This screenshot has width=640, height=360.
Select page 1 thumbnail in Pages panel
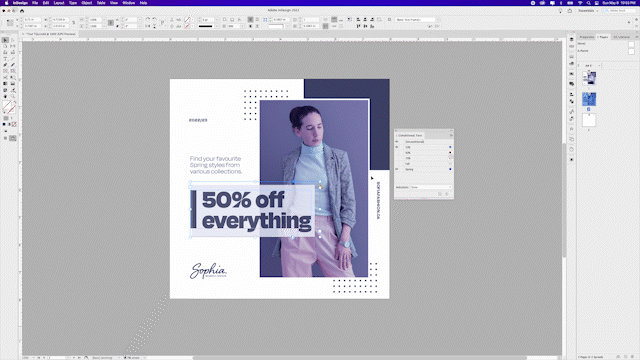[589, 78]
